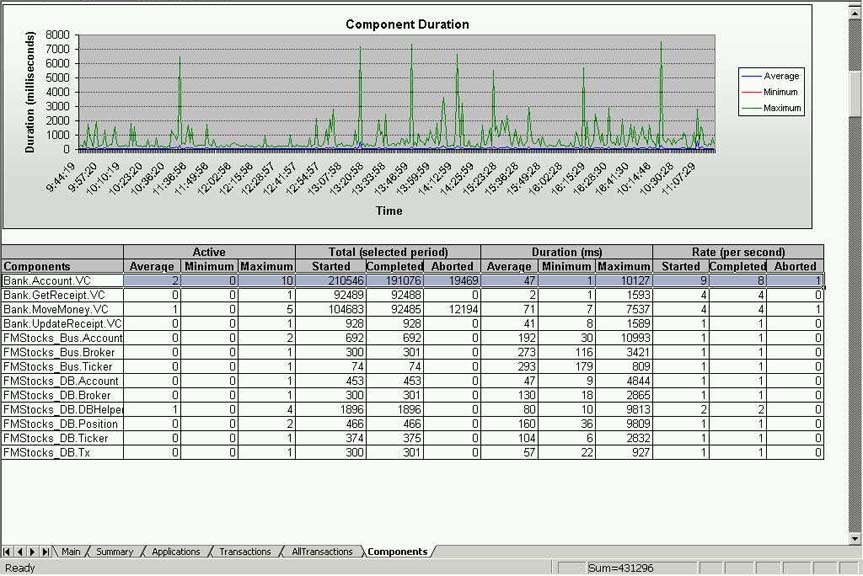Screen dimensions: 863x576
Task: Select the Bank.GetReceipt.VC cell
Action: 62,295
